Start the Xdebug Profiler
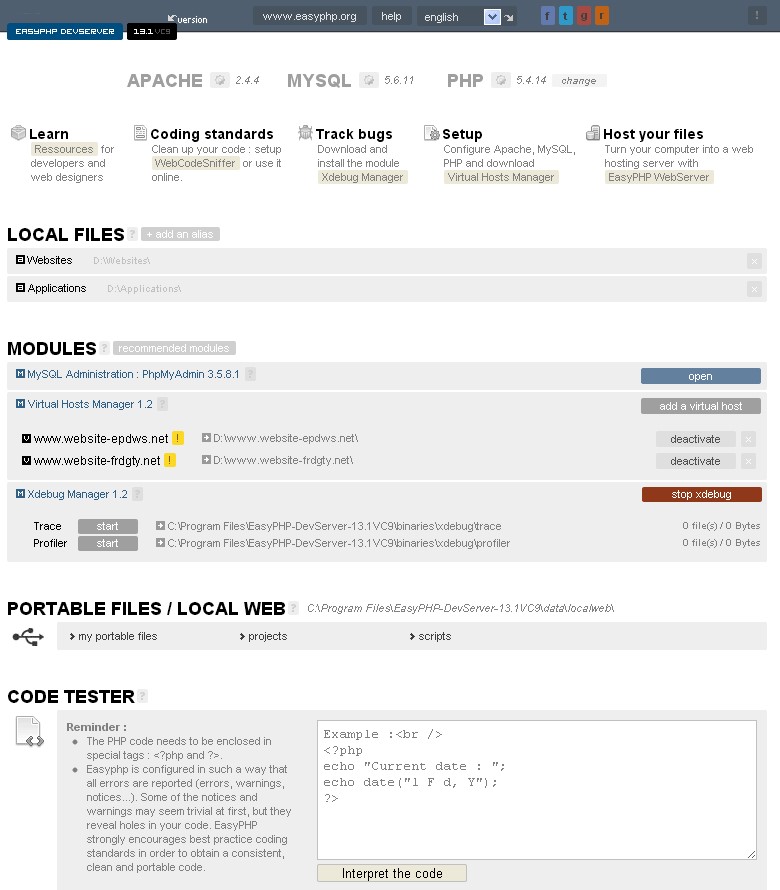780x890 pixels. [x=108, y=544]
